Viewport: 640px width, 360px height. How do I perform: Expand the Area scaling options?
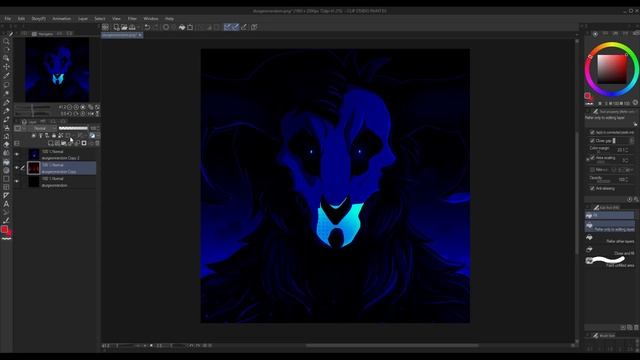tap(588, 159)
